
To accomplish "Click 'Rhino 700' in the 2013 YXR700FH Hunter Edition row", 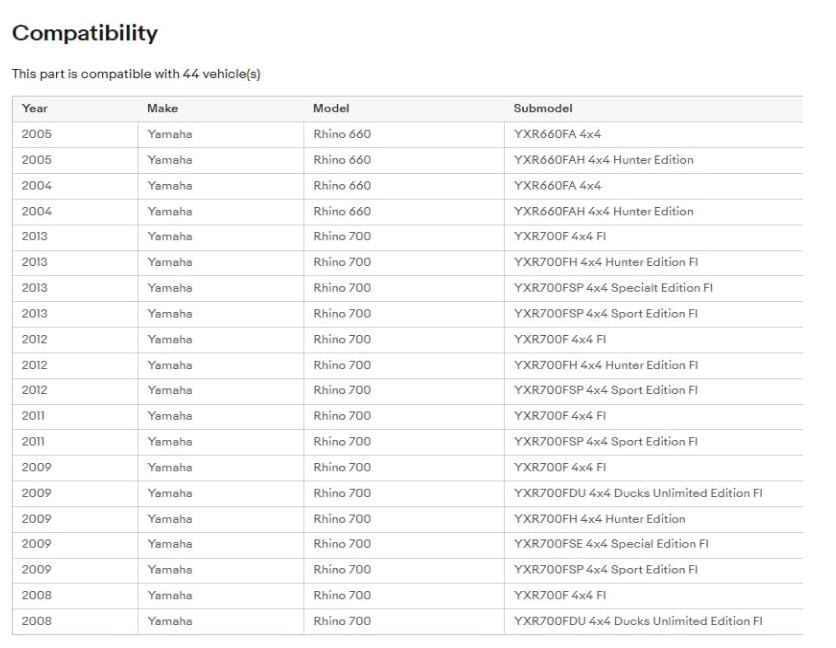I will [x=342, y=262].
